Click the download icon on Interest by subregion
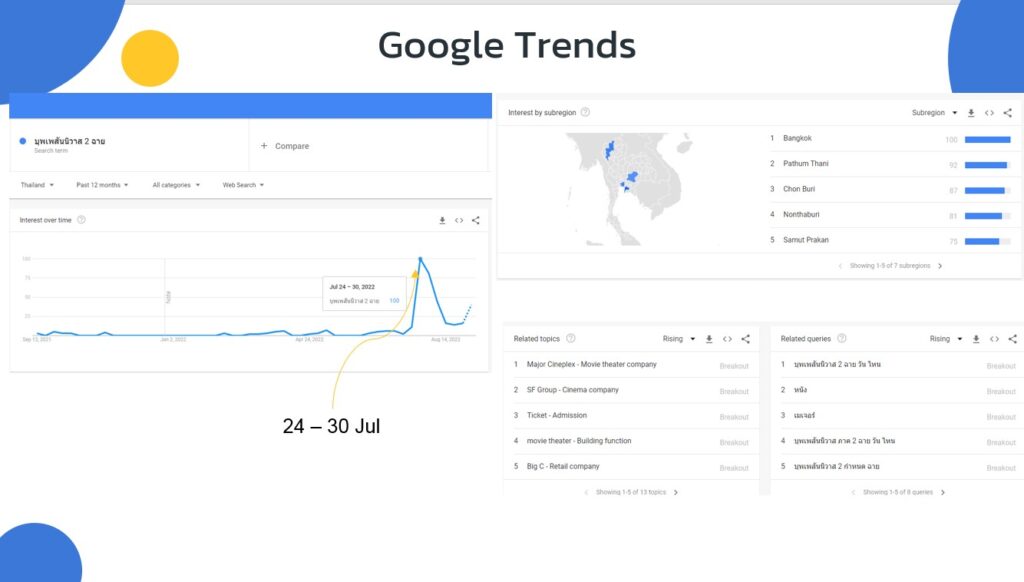This screenshot has width=1024, height=582. (x=971, y=113)
